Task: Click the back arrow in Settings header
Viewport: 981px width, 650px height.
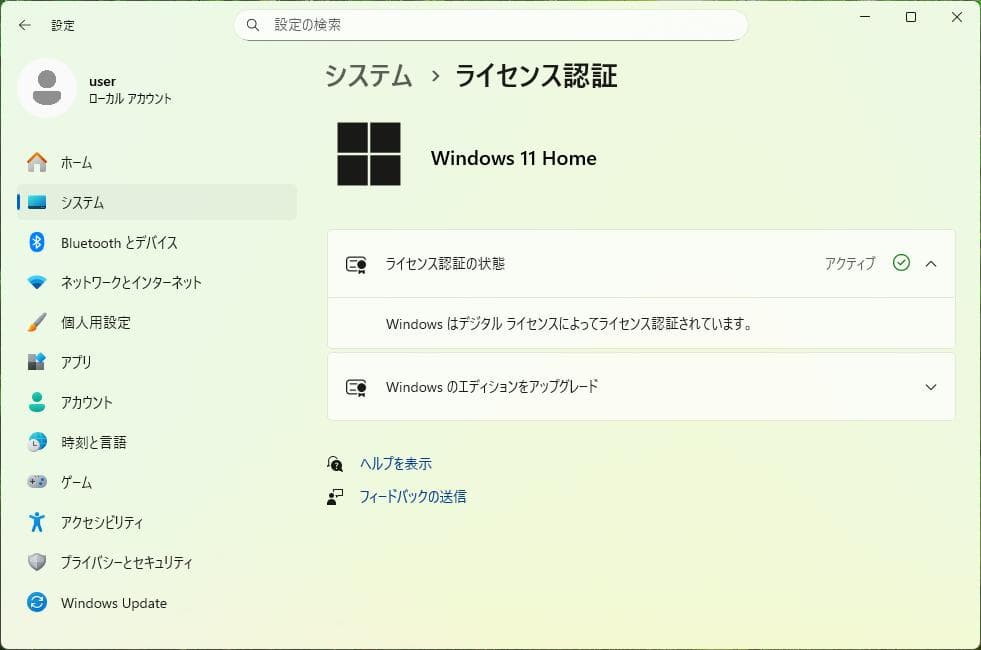Action: pyautogui.click(x=24, y=25)
